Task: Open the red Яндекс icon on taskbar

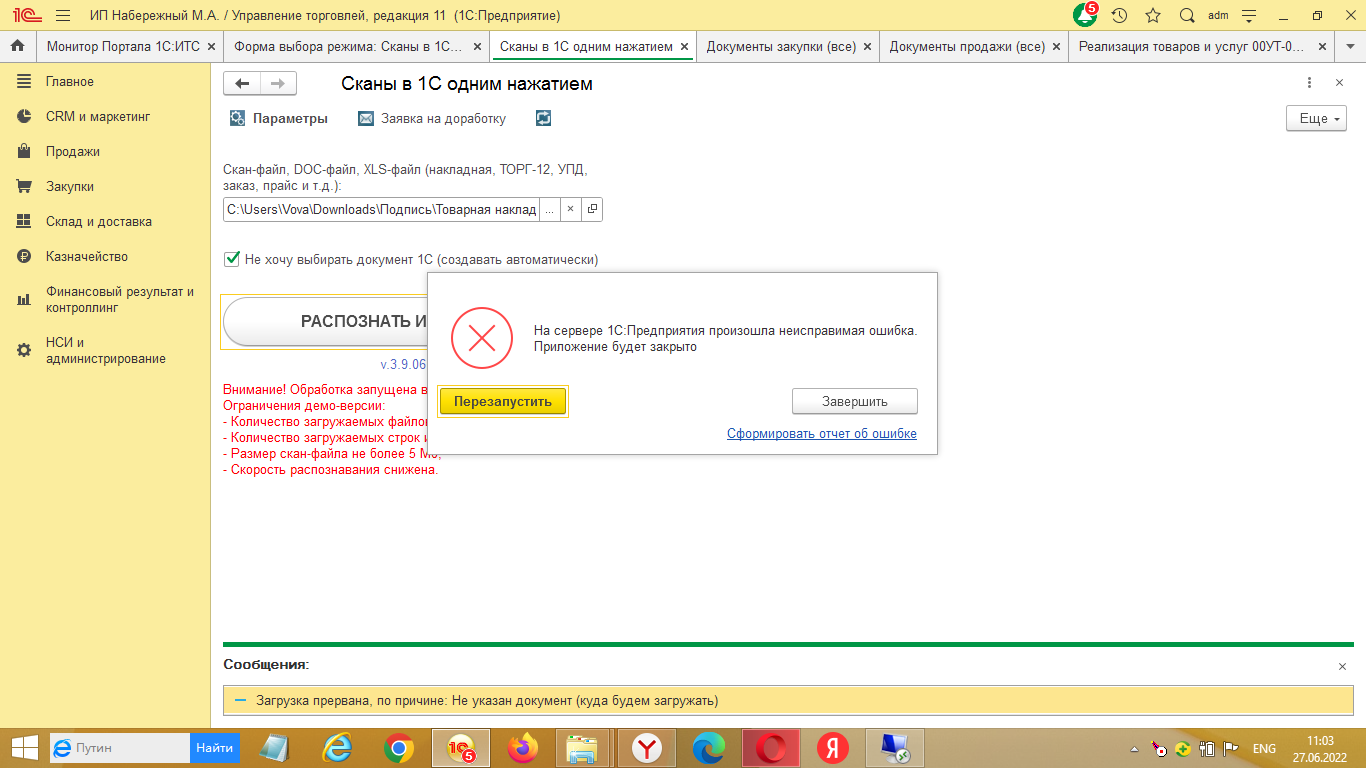Action: point(832,748)
